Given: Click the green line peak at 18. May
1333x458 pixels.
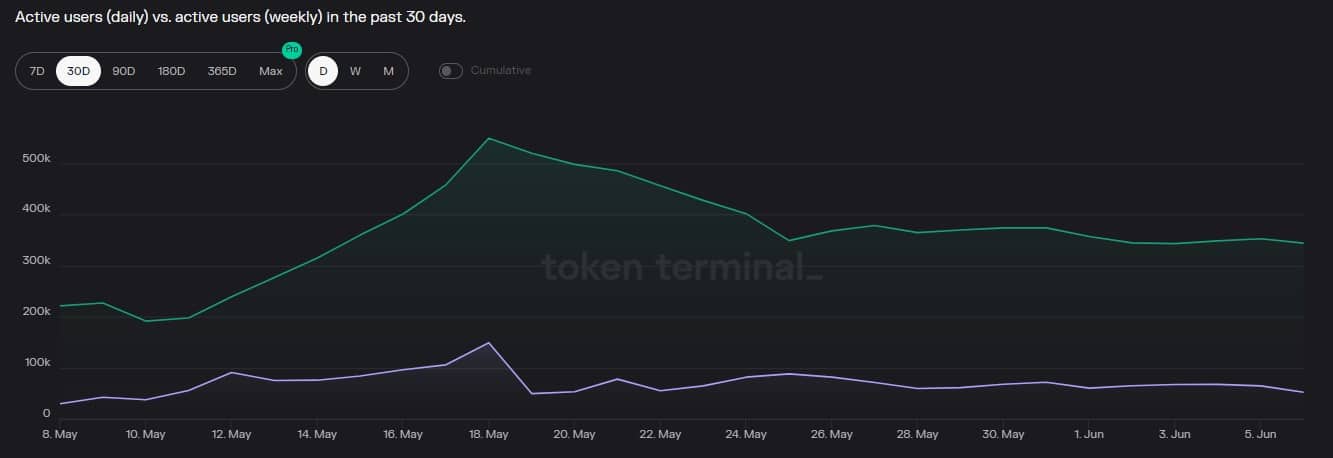Looking at the screenshot, I should pos(488,138).
